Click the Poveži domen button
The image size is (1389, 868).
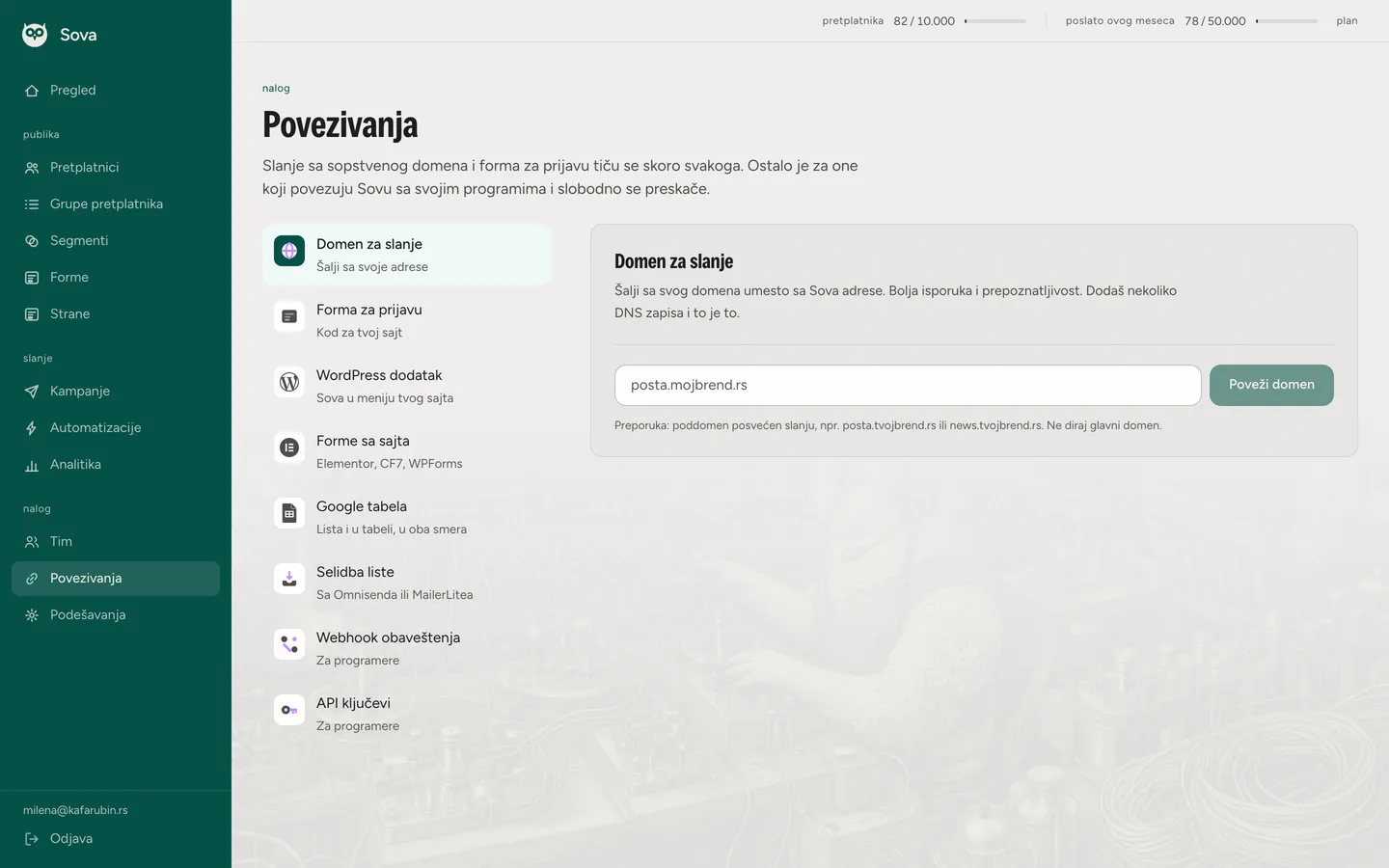coord(1271,385)
